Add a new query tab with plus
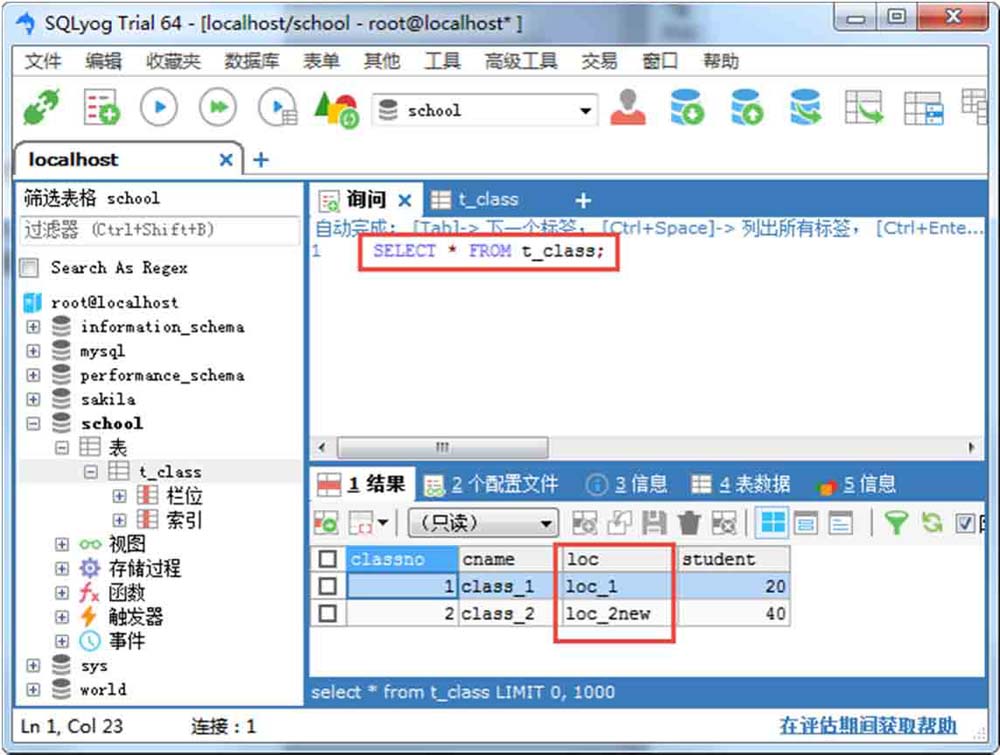The width and height of the screenshot is (1000, 755). [583, 200]
